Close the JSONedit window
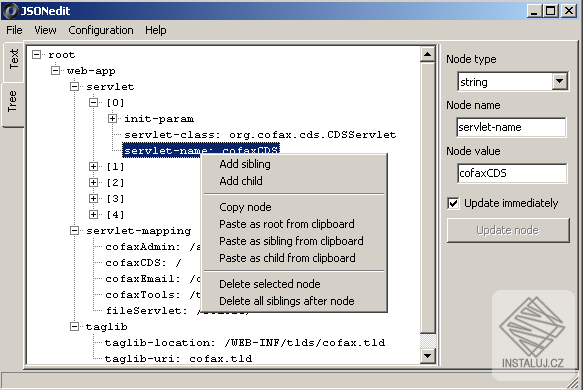 click(x=569, y=11)
